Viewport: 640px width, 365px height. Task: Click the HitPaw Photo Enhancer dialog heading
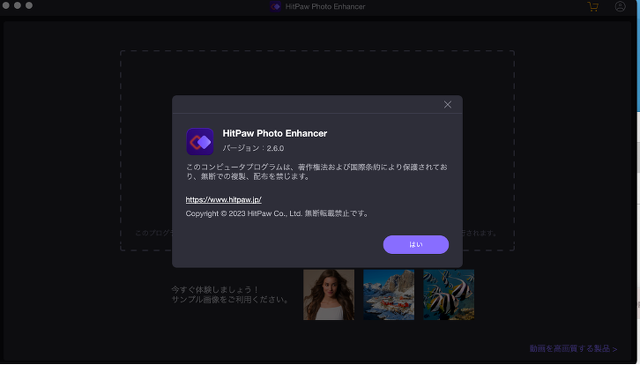click(275, 133)
